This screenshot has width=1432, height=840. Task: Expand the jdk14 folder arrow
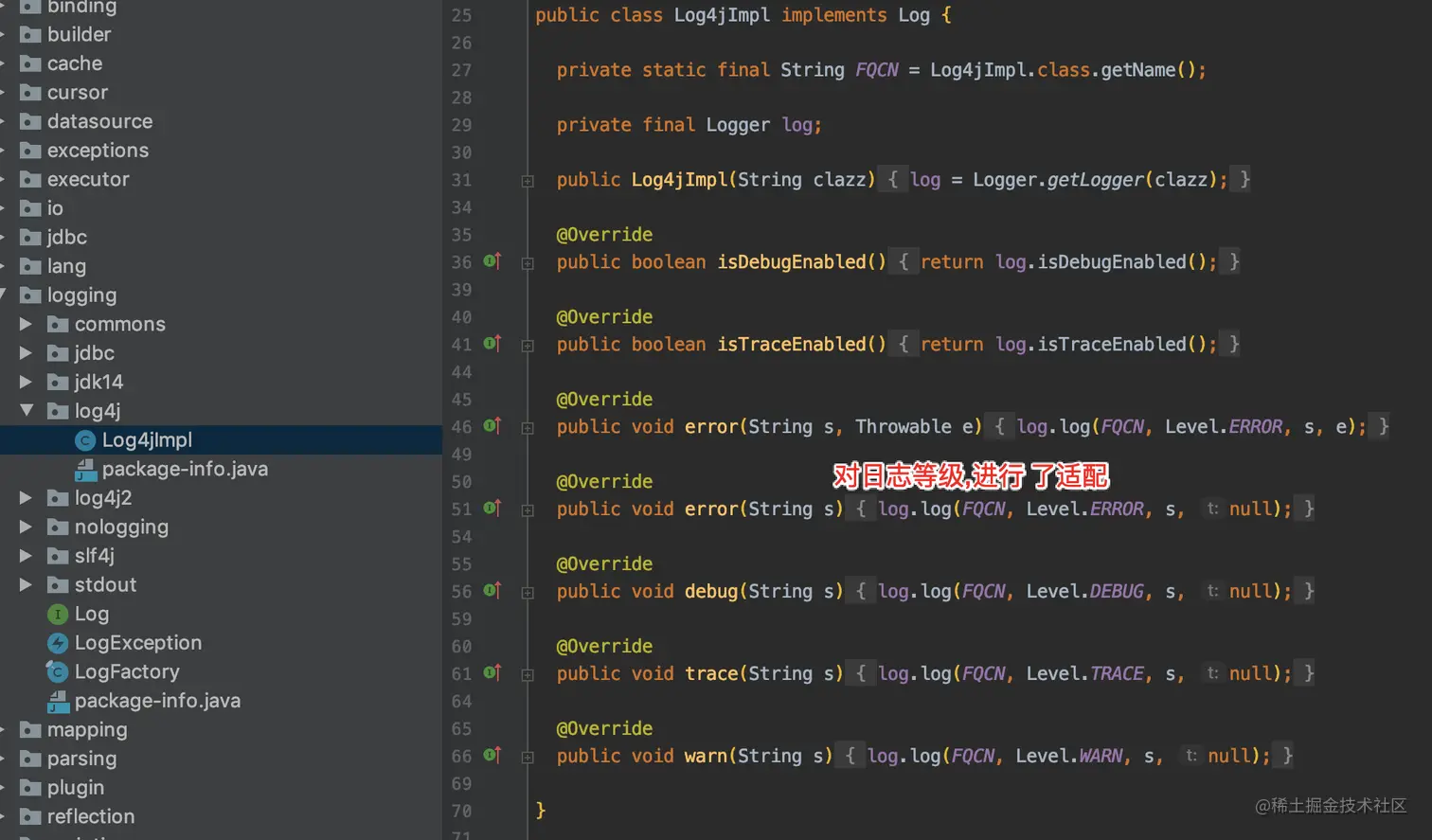(27, 383)
